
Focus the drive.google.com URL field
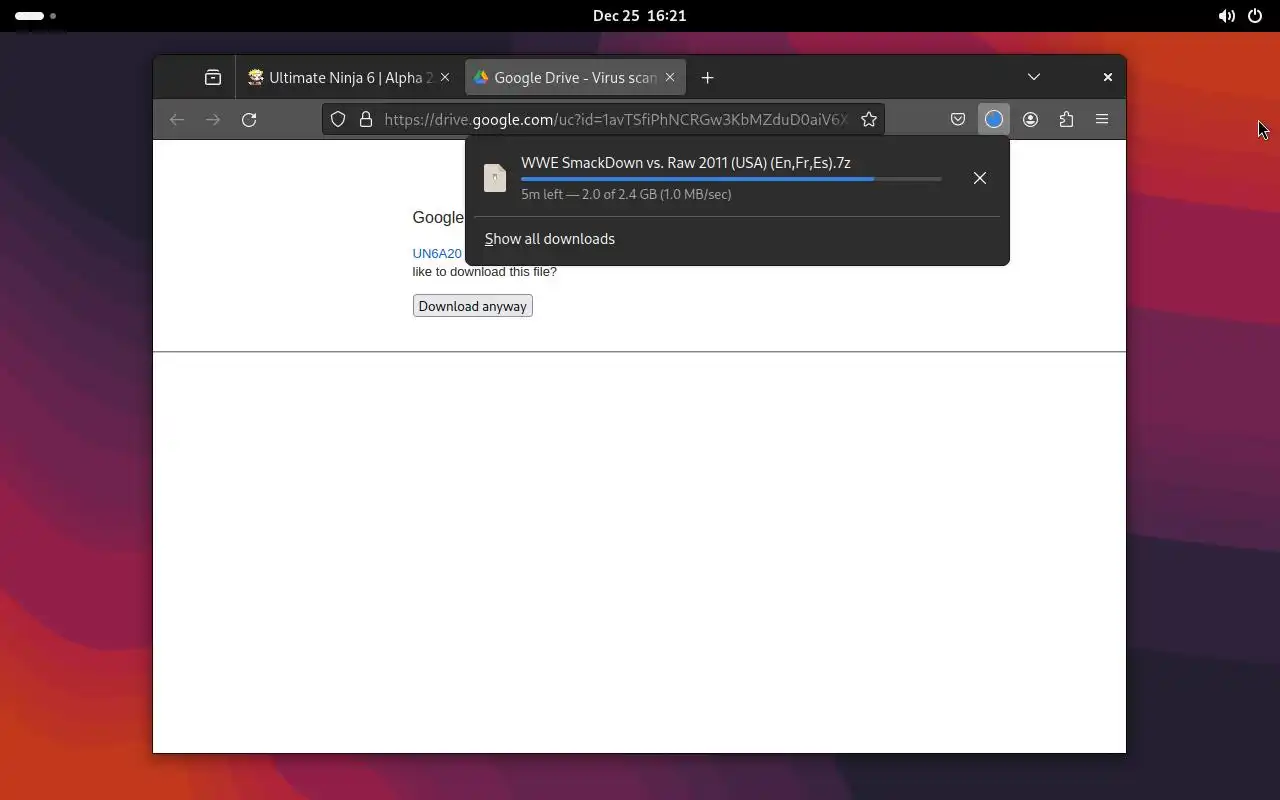point(615,119)
